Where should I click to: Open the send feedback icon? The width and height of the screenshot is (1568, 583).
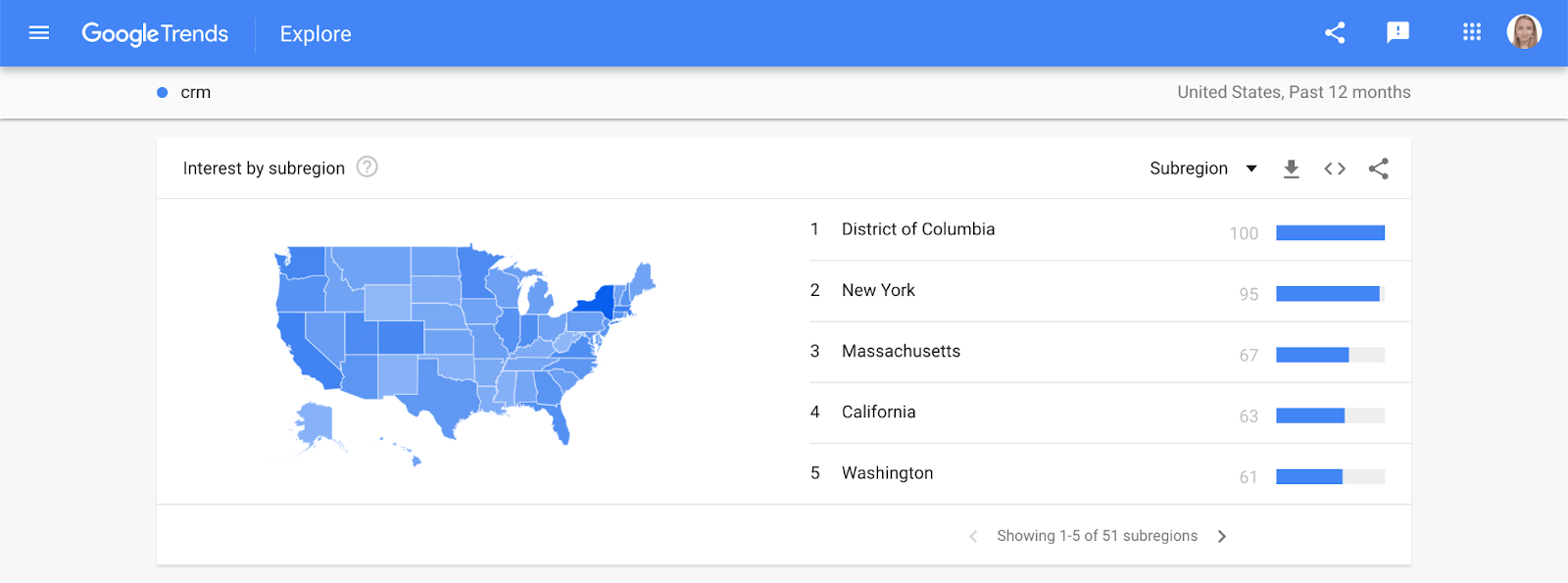point(1398,32)
